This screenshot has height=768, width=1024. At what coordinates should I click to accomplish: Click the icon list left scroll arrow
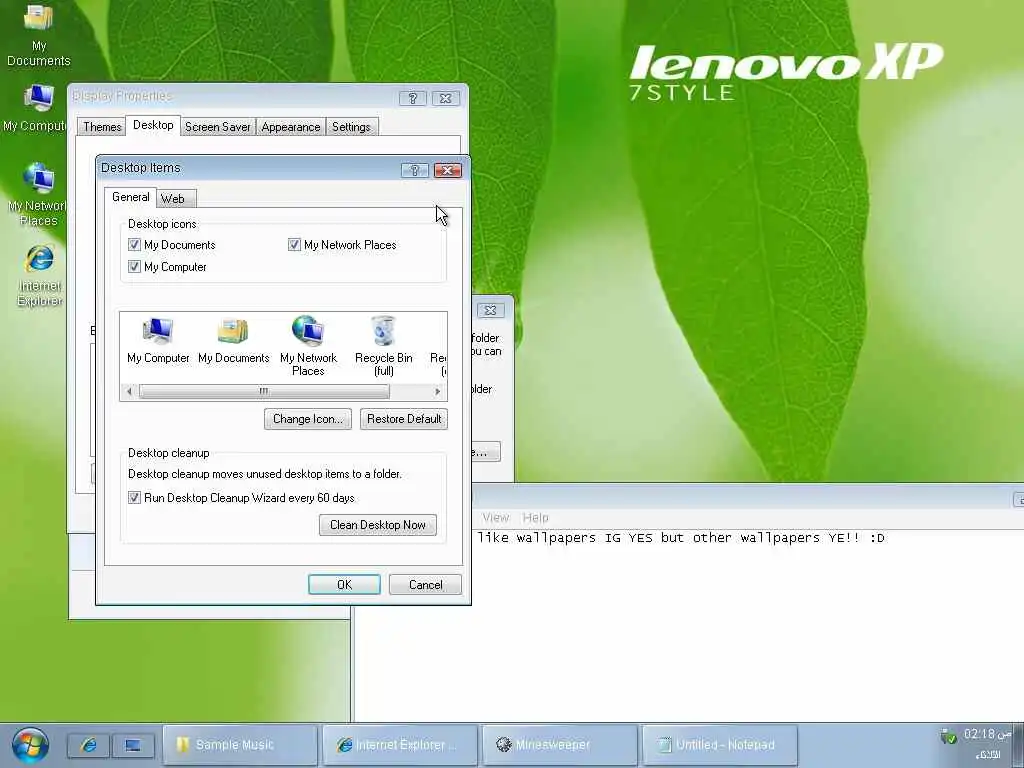129,392
